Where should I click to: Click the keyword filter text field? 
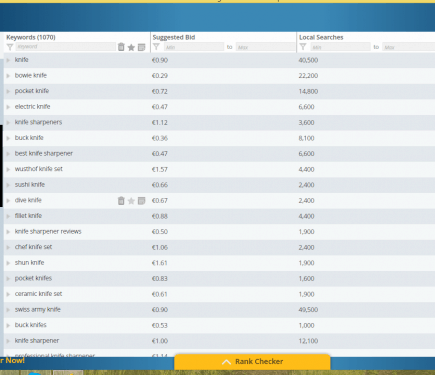[x=66, y=47]
